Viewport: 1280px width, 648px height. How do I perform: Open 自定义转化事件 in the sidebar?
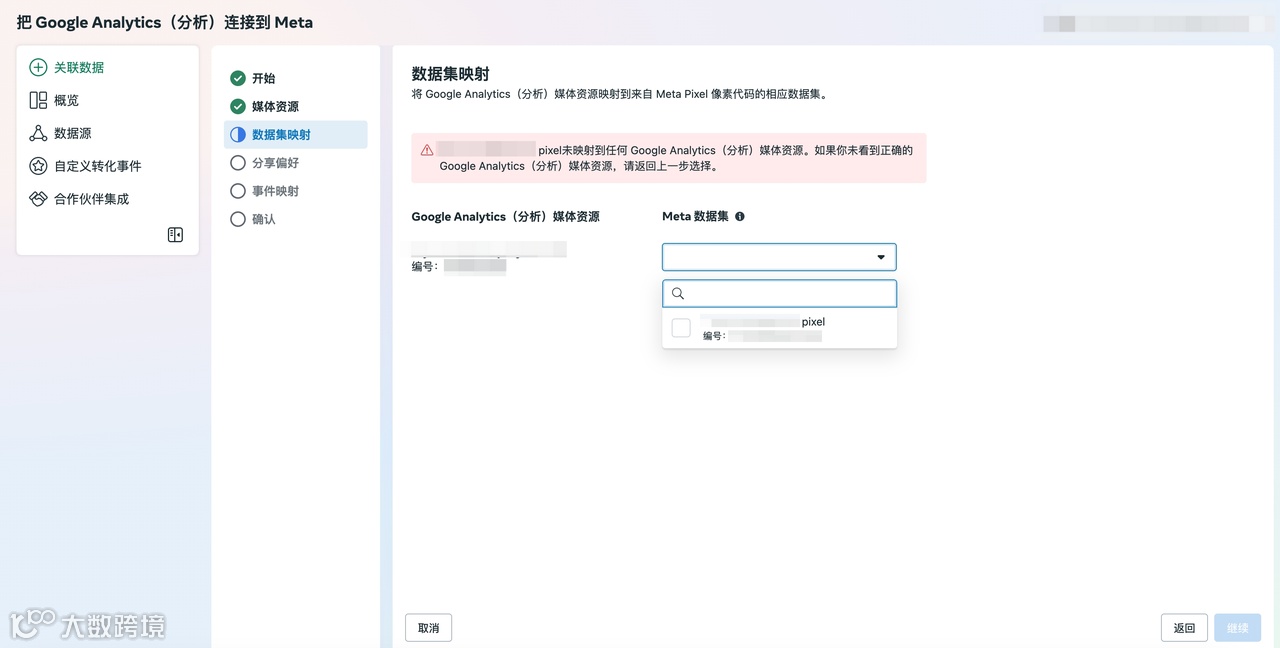click(x=98, y=166)
